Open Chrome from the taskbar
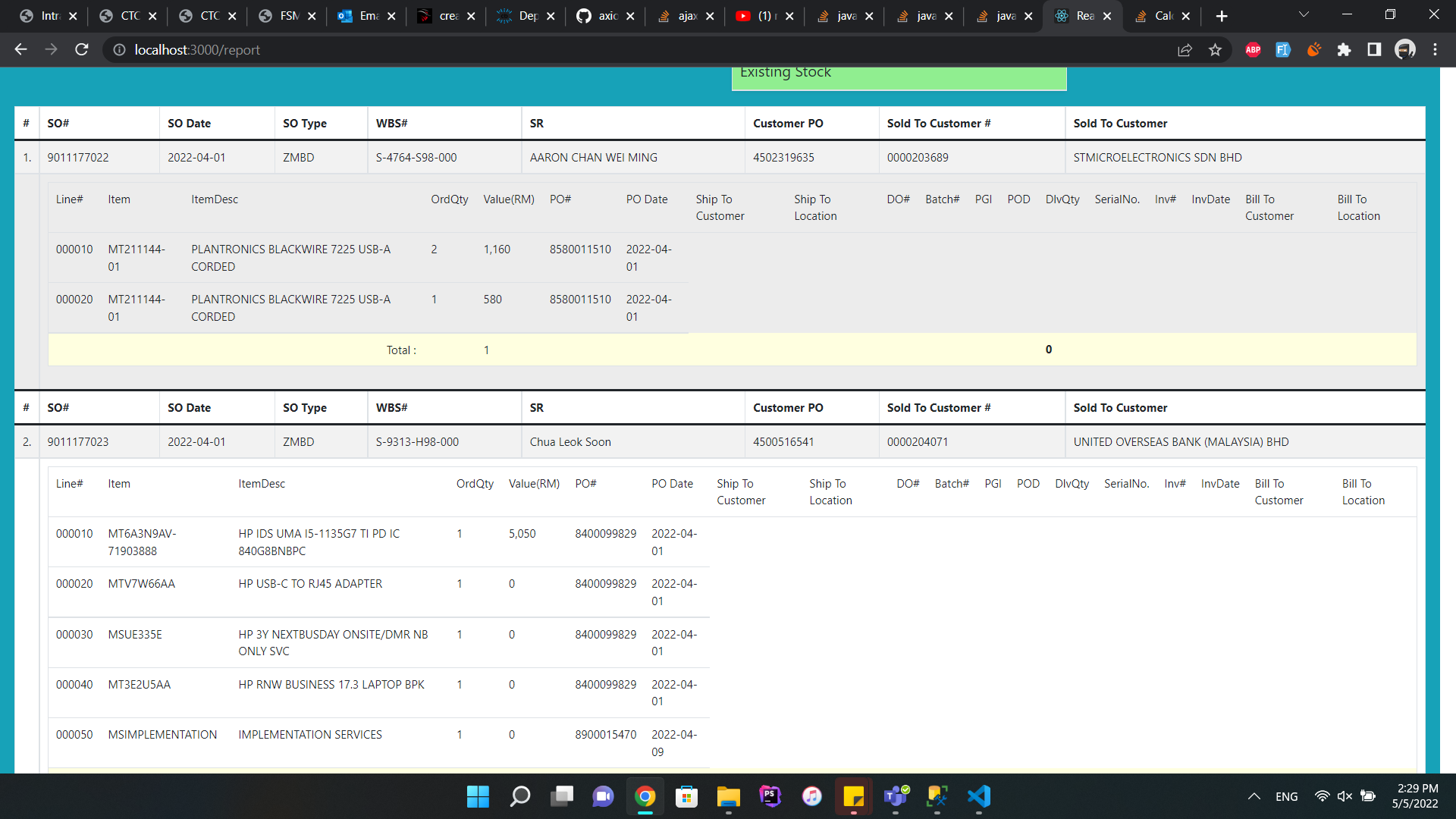 click(x=645, y=796)
